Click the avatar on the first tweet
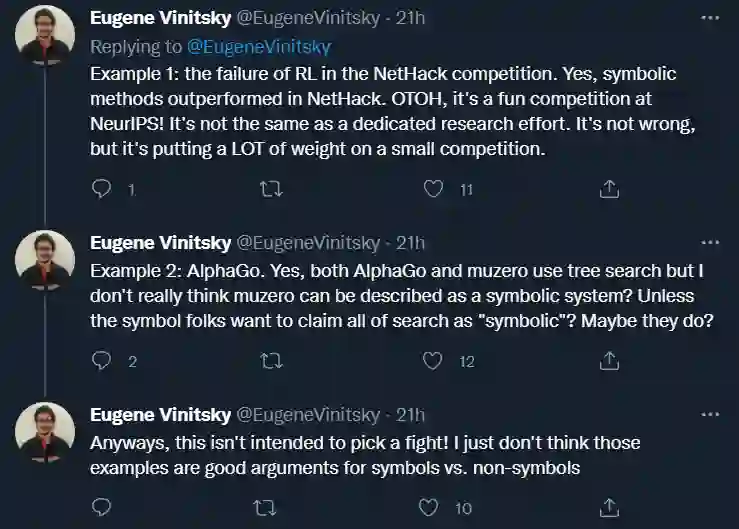The image size is (739, 529). [45, 38]
